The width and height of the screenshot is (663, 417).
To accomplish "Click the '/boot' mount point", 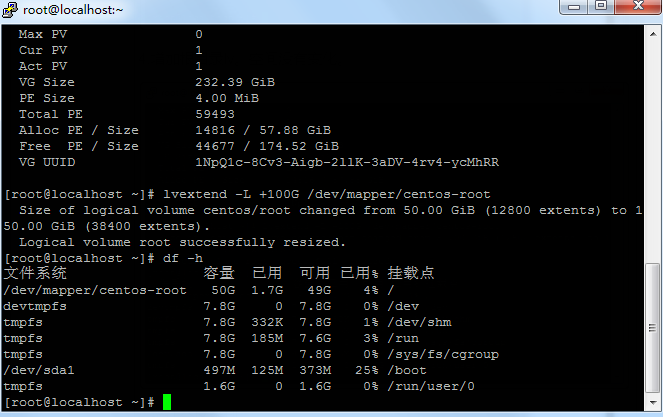I will pyautogui.click(x=407, y=370).
